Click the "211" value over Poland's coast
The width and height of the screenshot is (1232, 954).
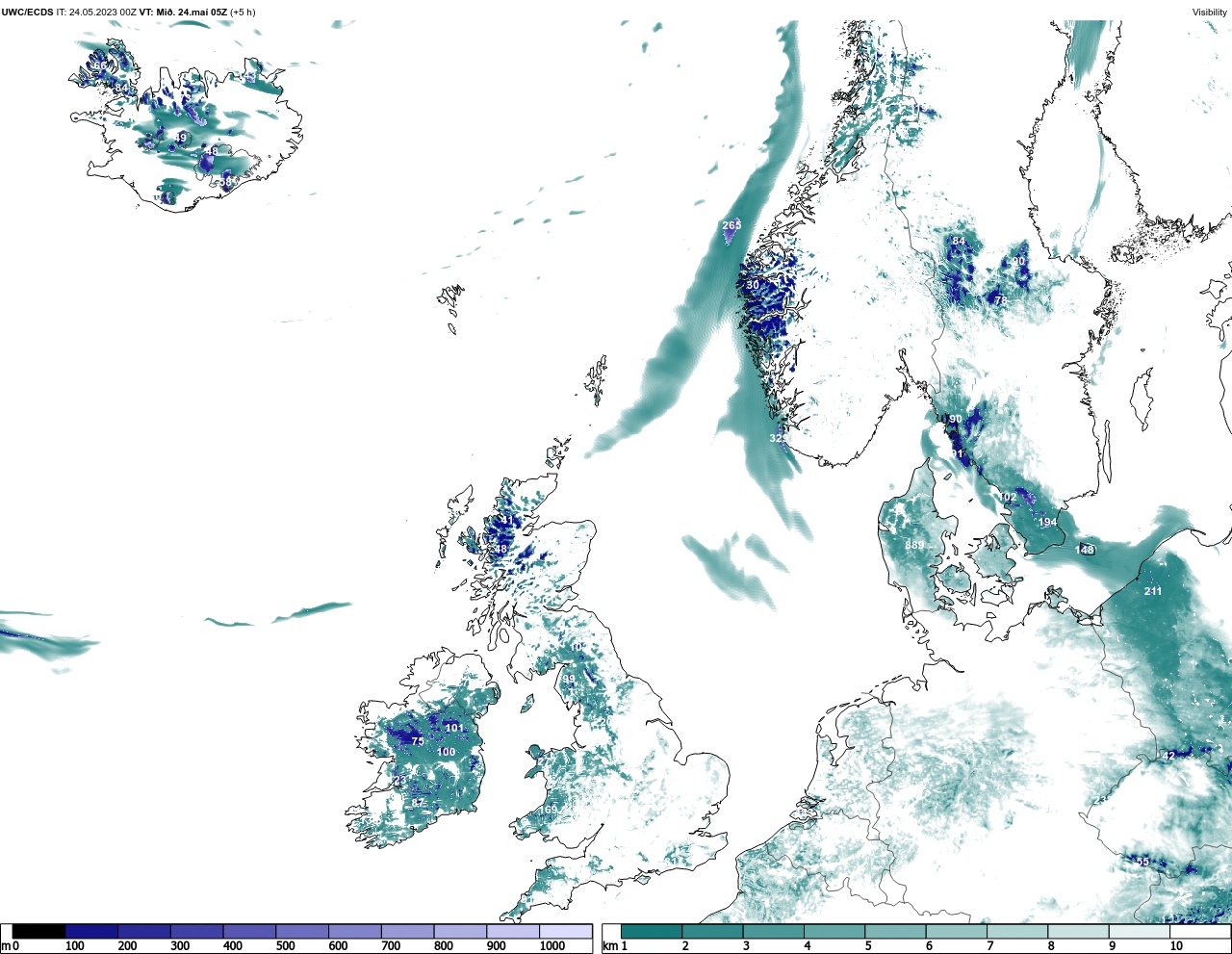tap(1153, 591)
